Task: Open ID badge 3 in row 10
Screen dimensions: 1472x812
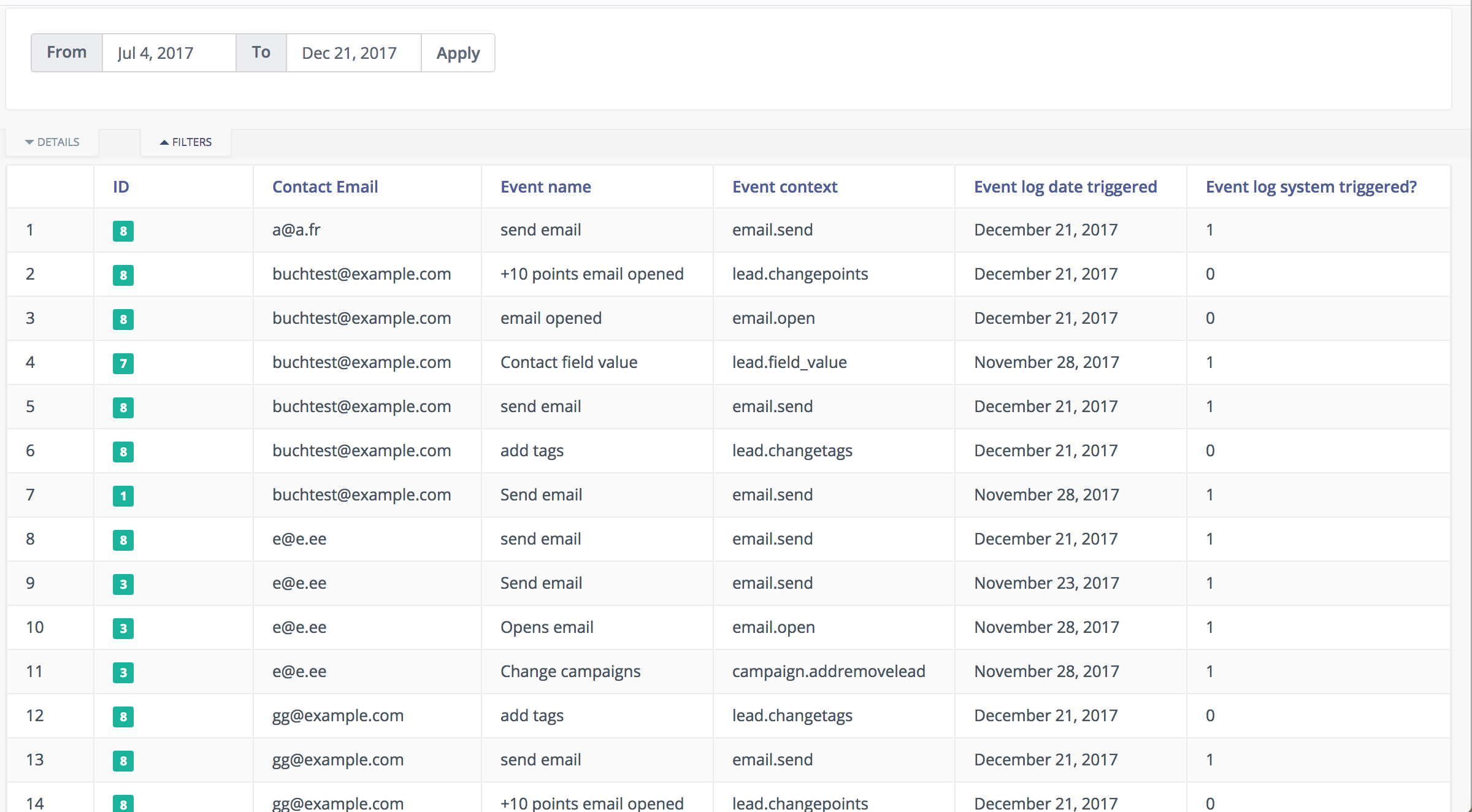Action: click(x=123, y=628)
